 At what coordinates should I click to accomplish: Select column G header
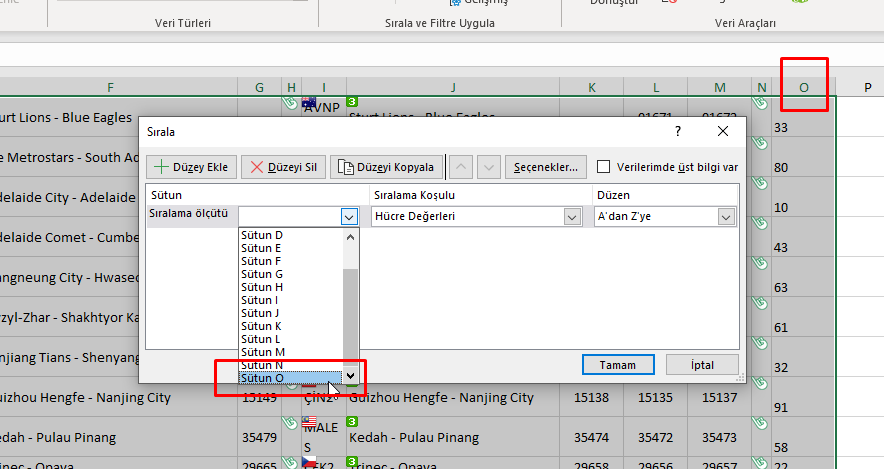pos(259,87)
